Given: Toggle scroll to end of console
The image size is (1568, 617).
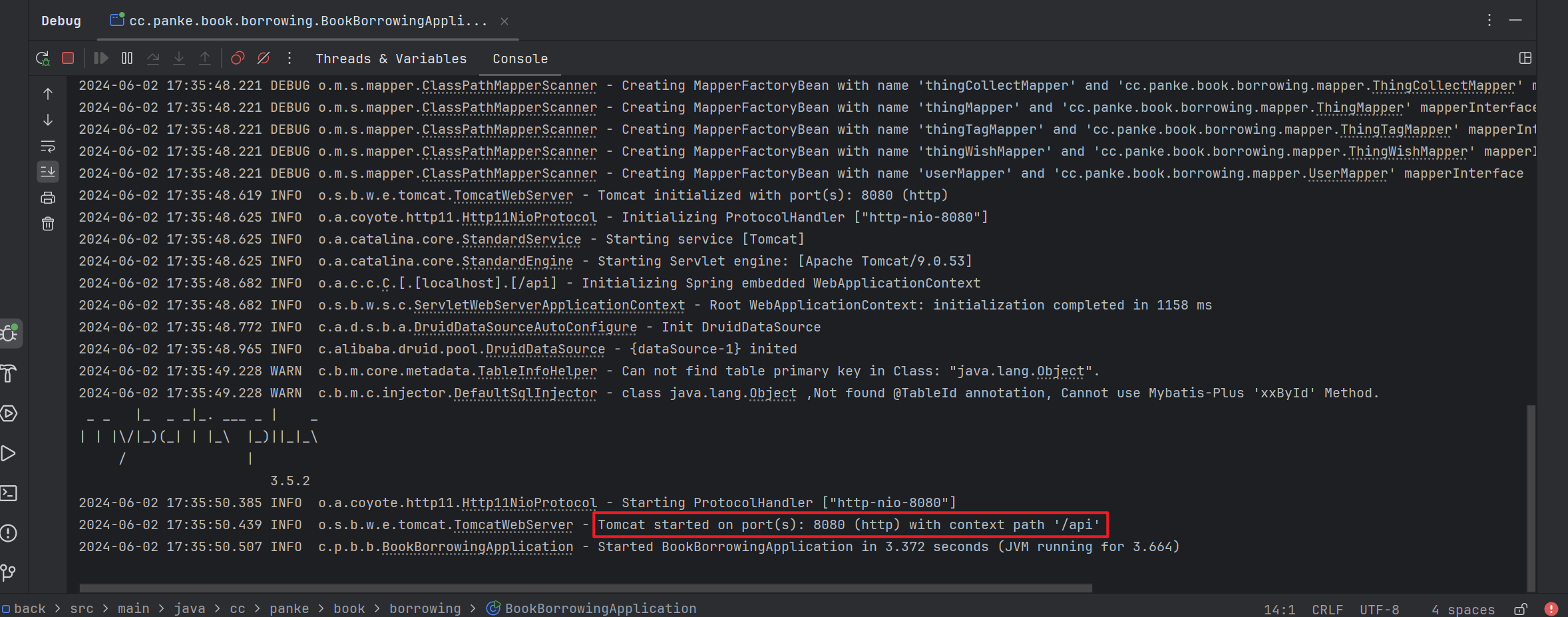Looking at the screenshot, I should click(x=48, y=172).
